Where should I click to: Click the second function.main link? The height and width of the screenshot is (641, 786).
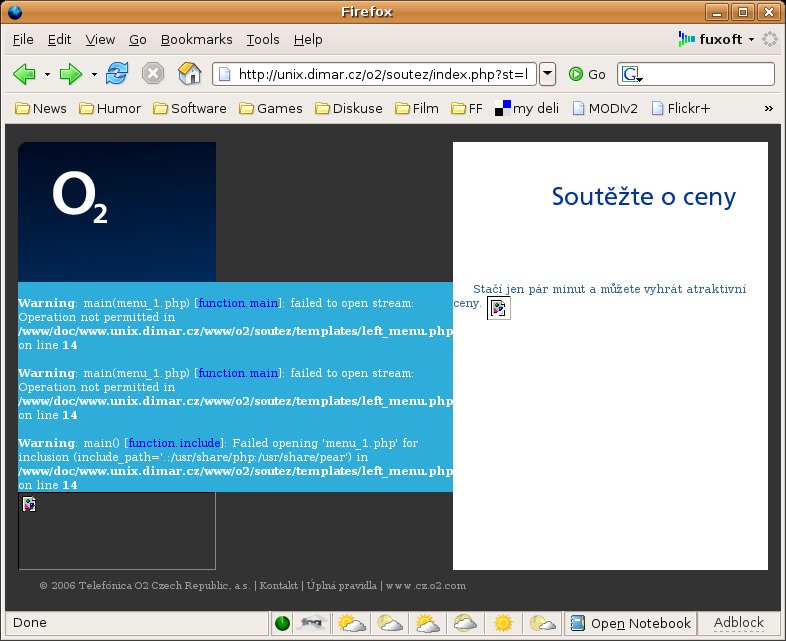pos(238,373)
